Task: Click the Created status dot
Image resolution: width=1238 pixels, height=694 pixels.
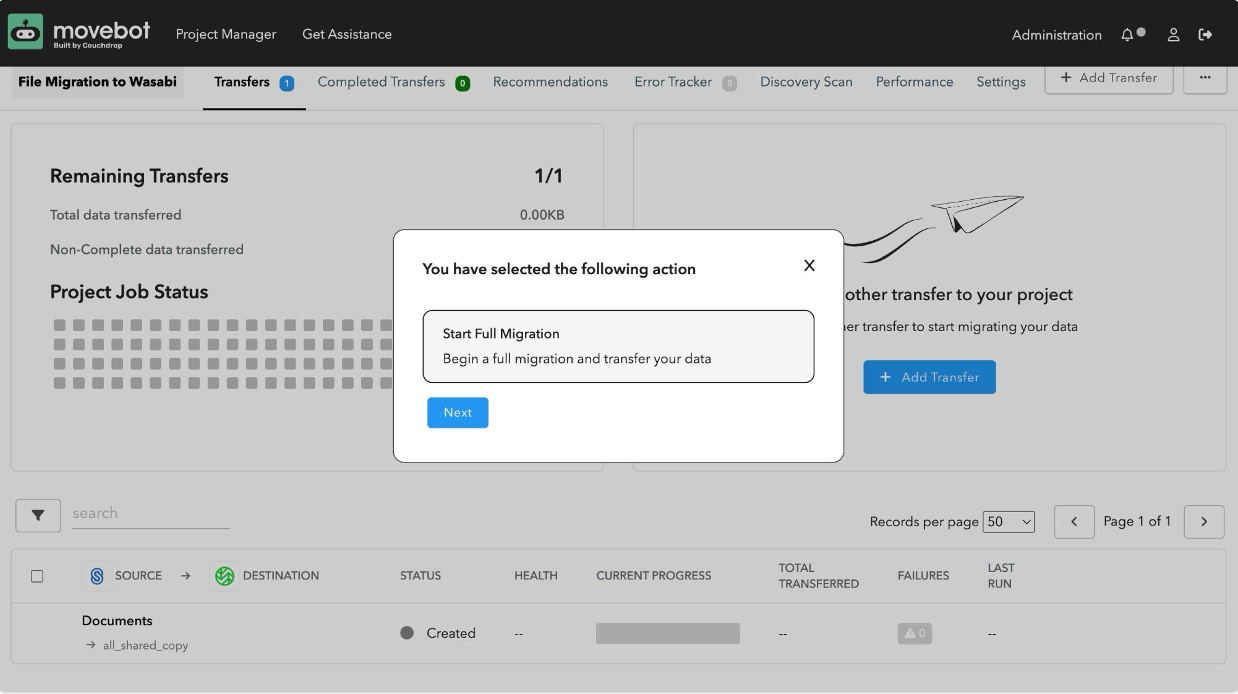Action: point(407,633)
